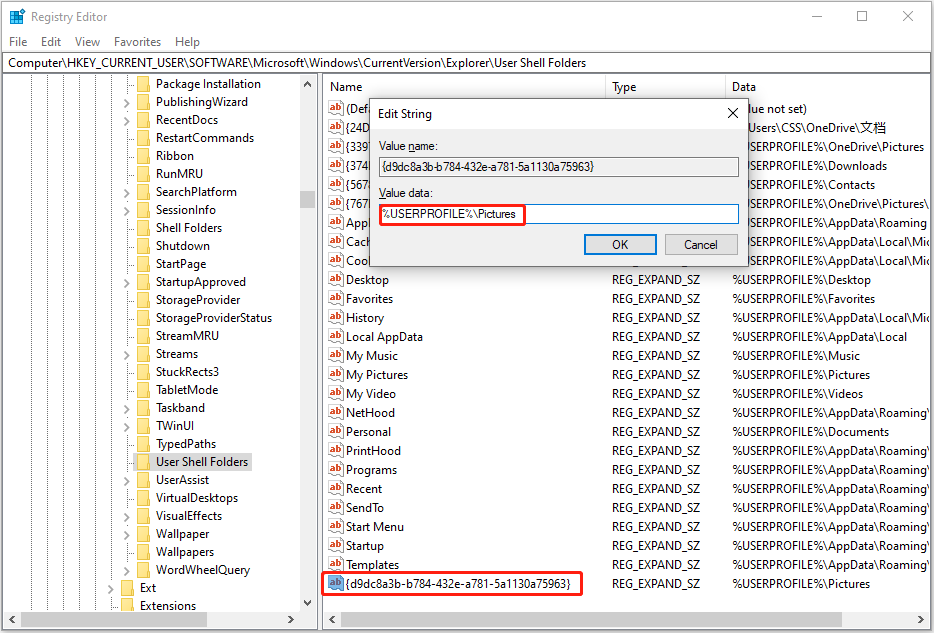Click the Registry Editor title bar icon
Viewport: 934px width, 633px height.
click(17, 16)
